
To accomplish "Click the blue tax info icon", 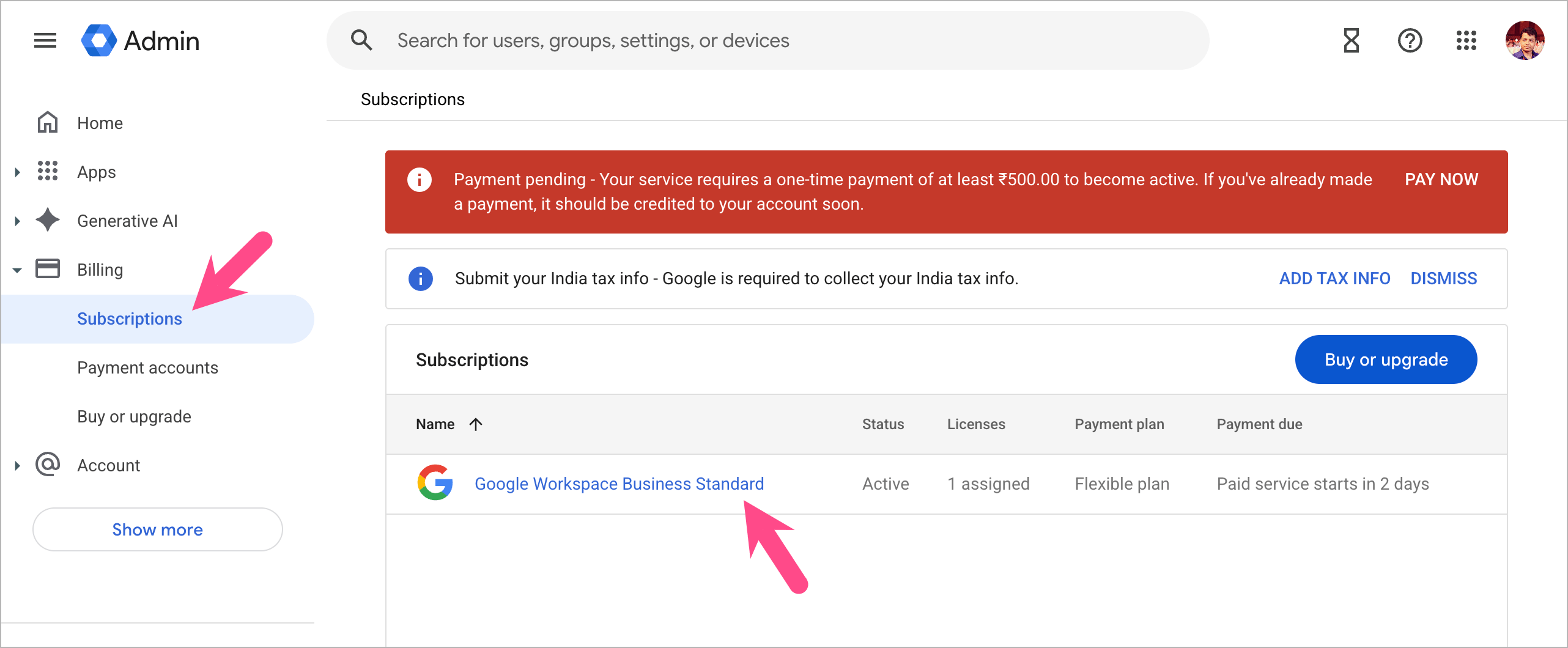I will pyautogui.click(x=421, y=279).
